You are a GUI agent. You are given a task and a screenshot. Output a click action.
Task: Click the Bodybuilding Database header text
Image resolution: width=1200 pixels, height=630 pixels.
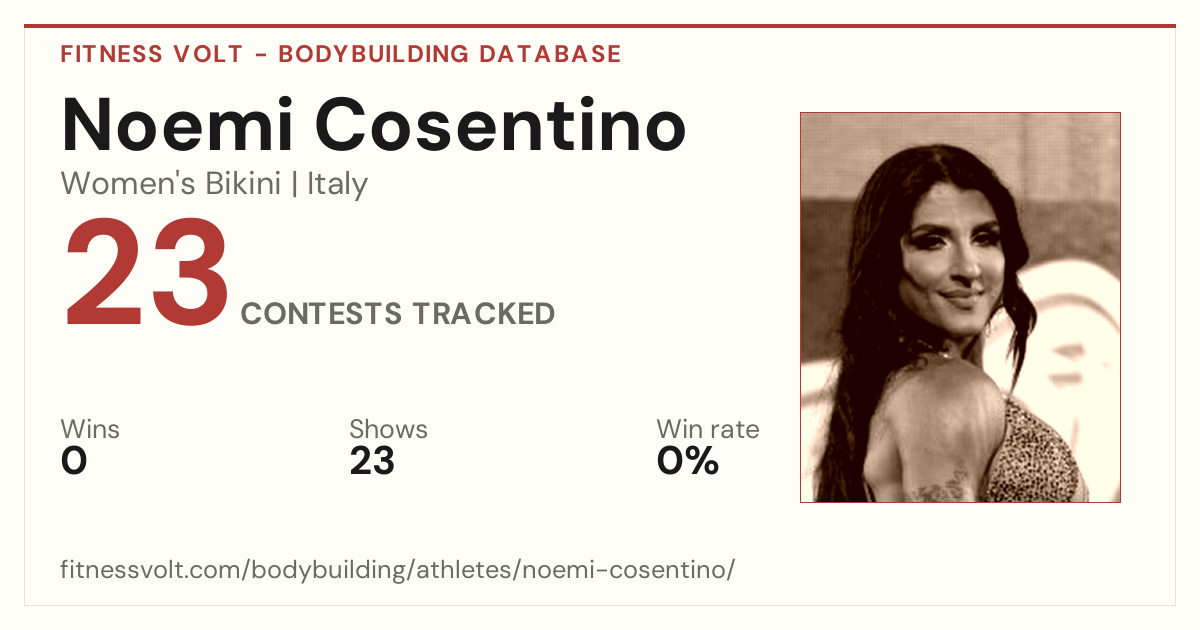450,54
